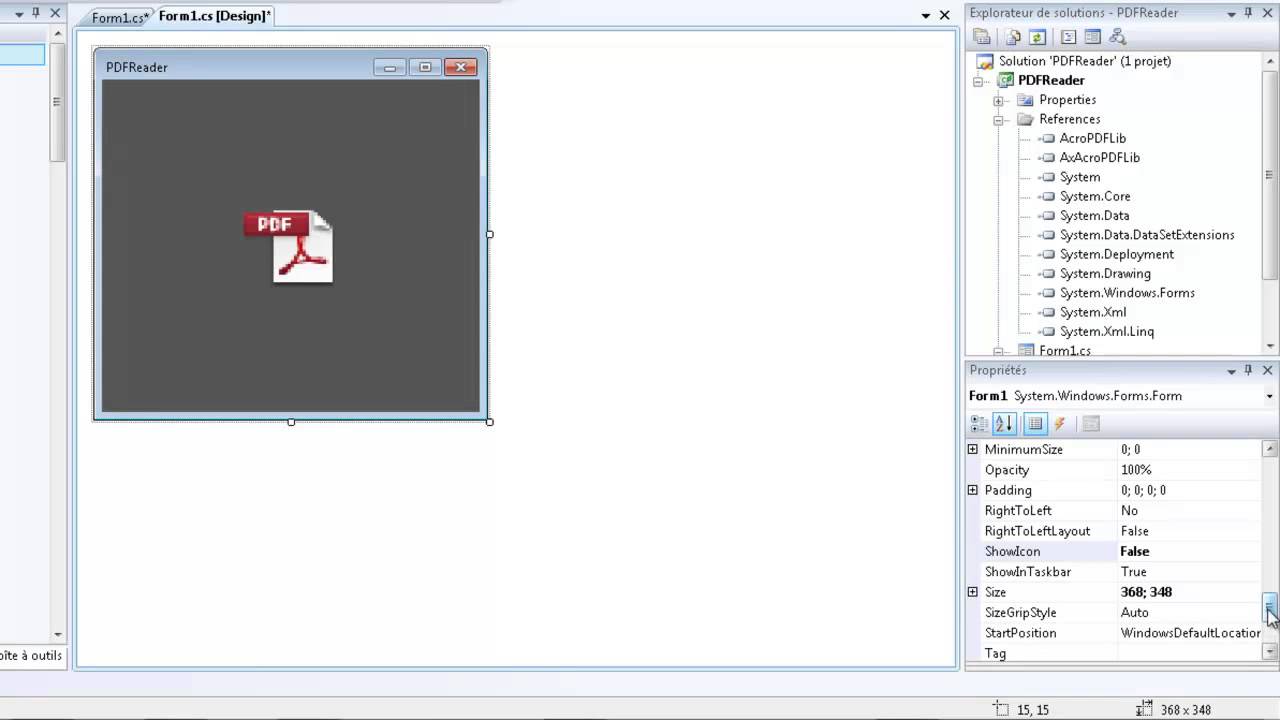
Task: Collapse the References folder node
Action: [x=998, y=119]
